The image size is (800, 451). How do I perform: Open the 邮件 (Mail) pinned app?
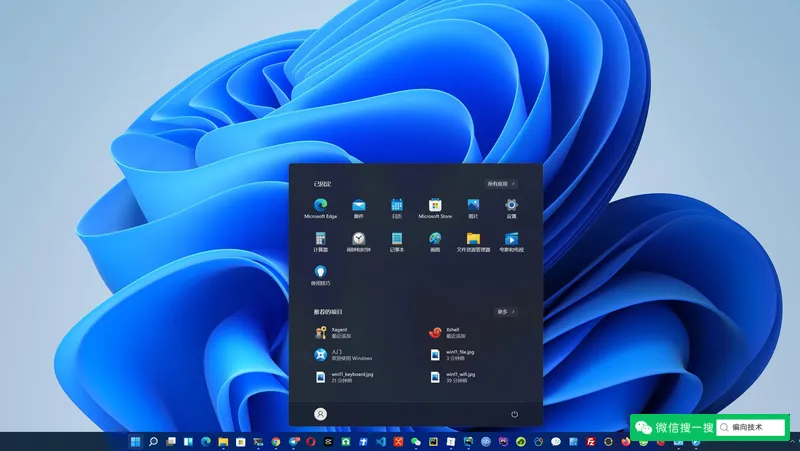359,209
